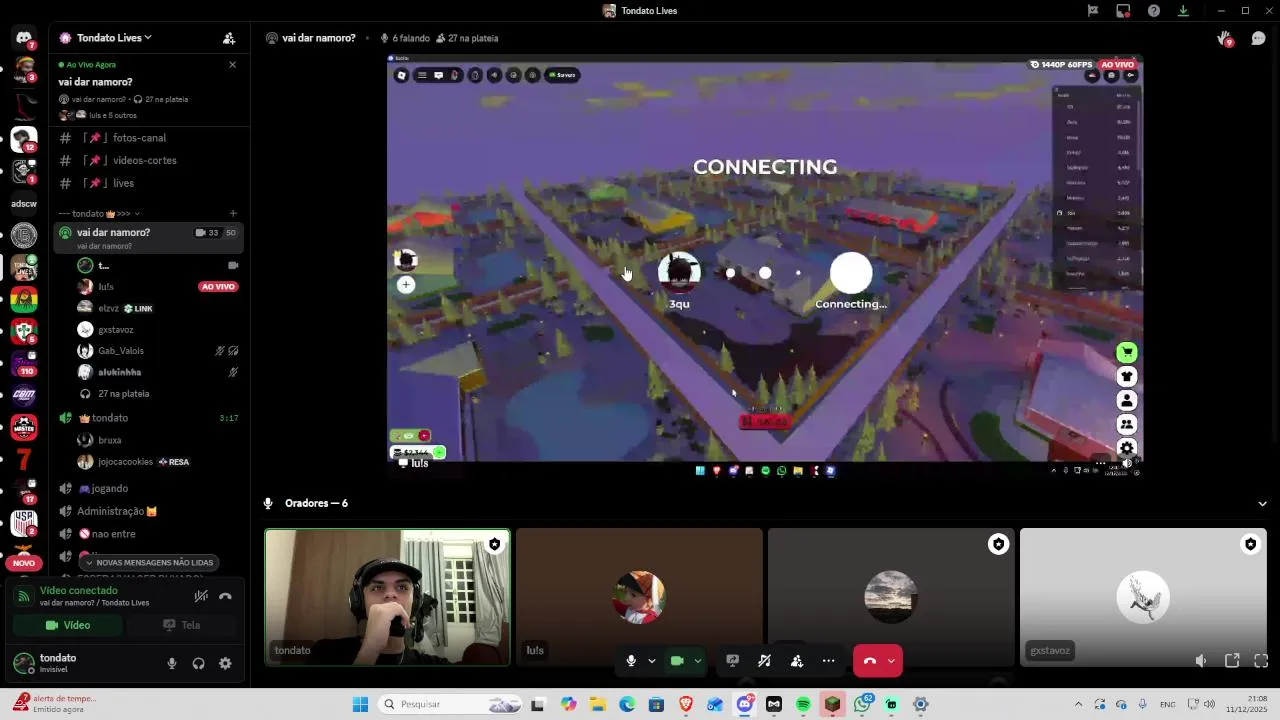The image size is (1280, 720).
Task: Open disconnect options dropdown arrow
Action: click(x=891, y=661)
